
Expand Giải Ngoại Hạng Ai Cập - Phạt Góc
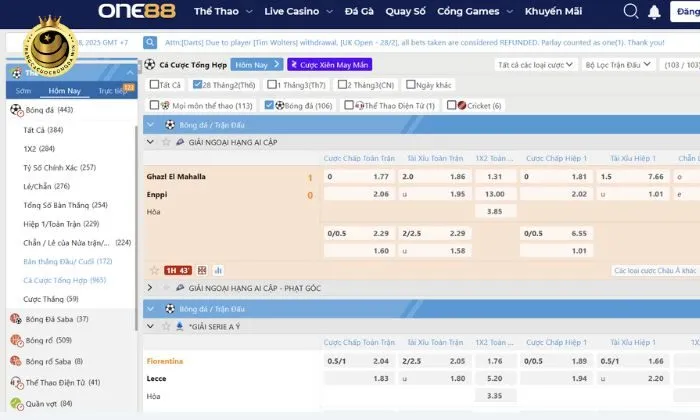click(x=150, y=288)
